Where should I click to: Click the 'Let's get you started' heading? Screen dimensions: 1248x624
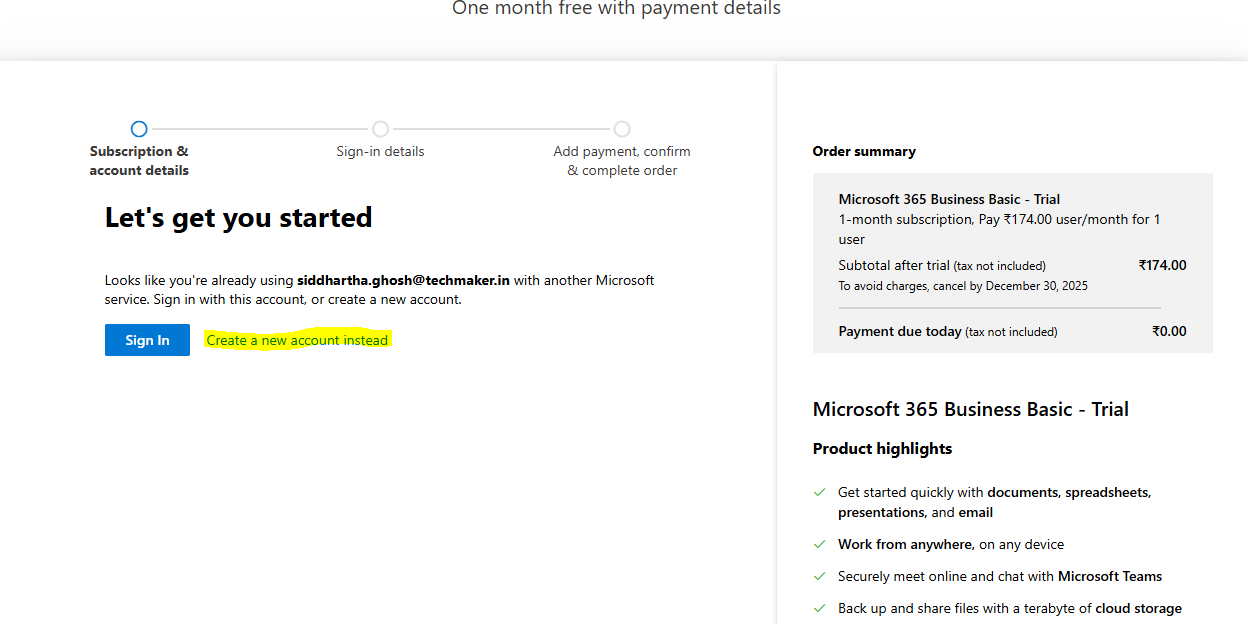point(238,218)
